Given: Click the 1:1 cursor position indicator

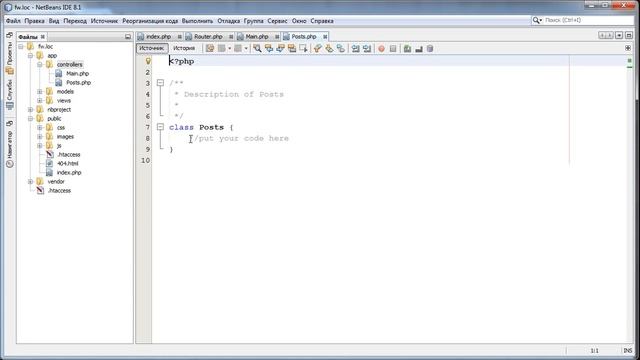Looking at the screenshot, I should [594, 351].
